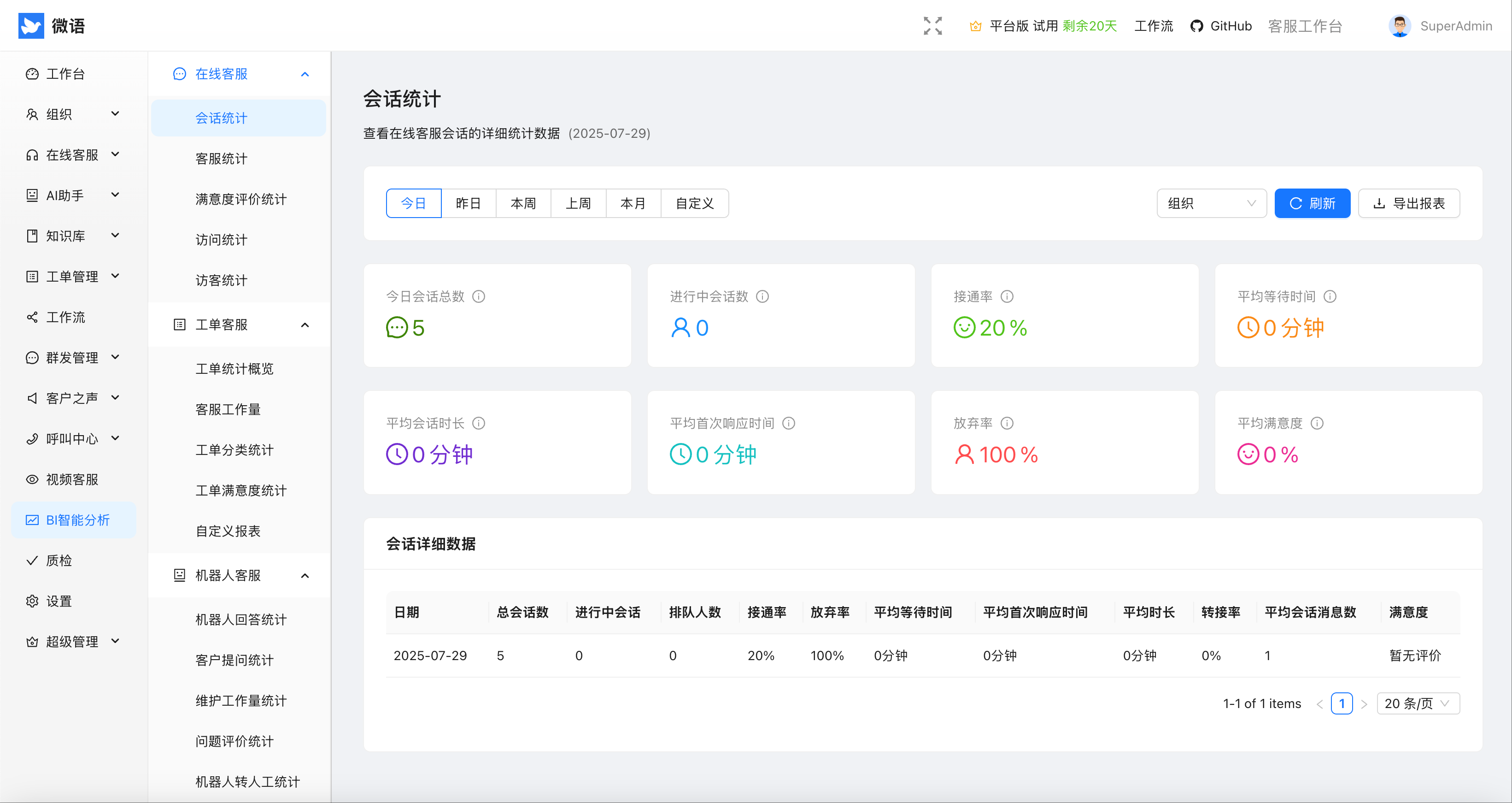The image size is (1512, 803).
Task: Click the SuperAdmin avatar image
Action: tap(1399, 26)
